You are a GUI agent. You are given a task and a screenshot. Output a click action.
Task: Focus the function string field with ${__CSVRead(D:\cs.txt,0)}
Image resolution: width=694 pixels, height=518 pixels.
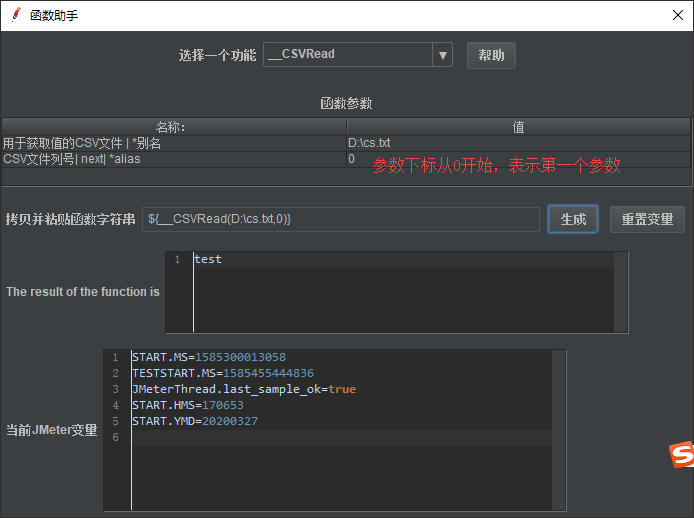(341, 219)
